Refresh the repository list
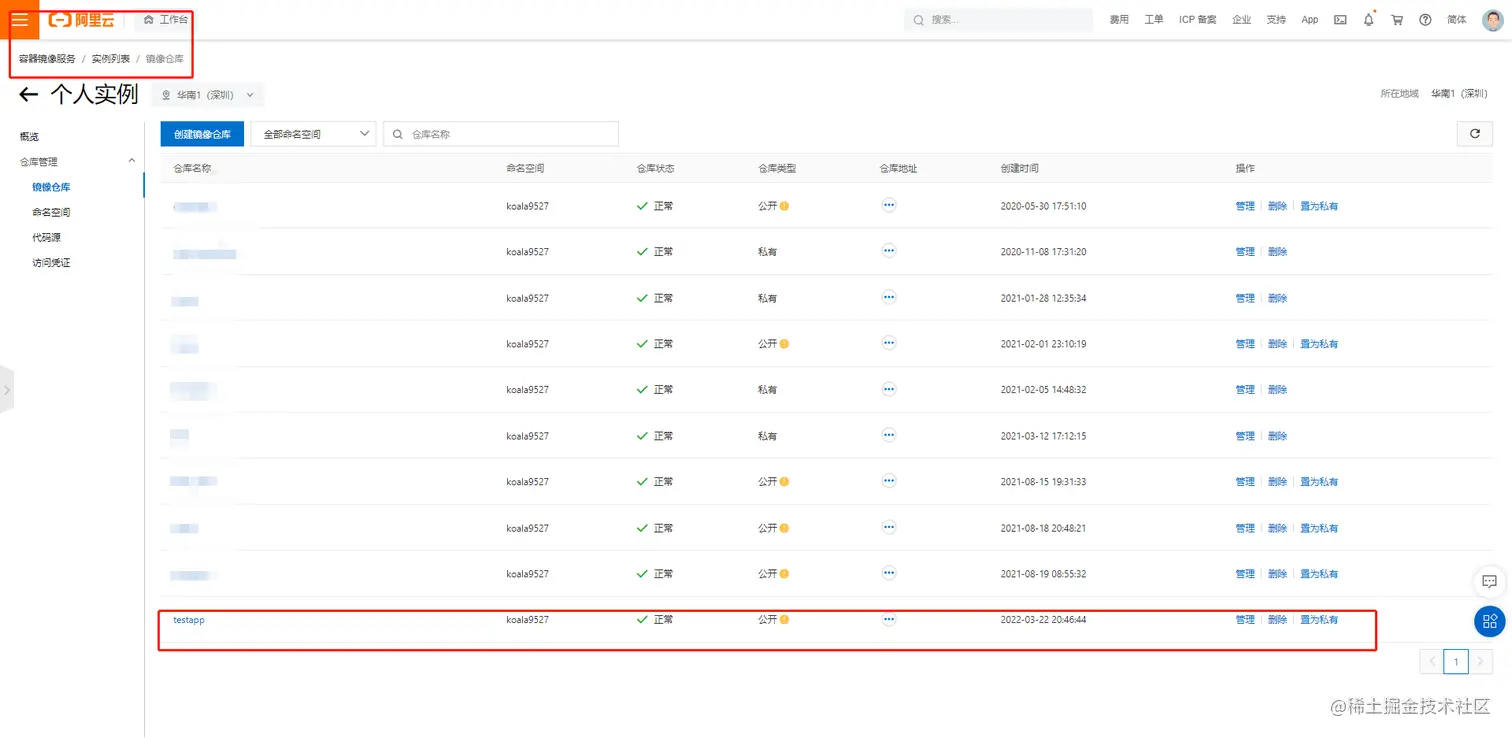Viewport: 1512px width, 738px height. 1475,134
